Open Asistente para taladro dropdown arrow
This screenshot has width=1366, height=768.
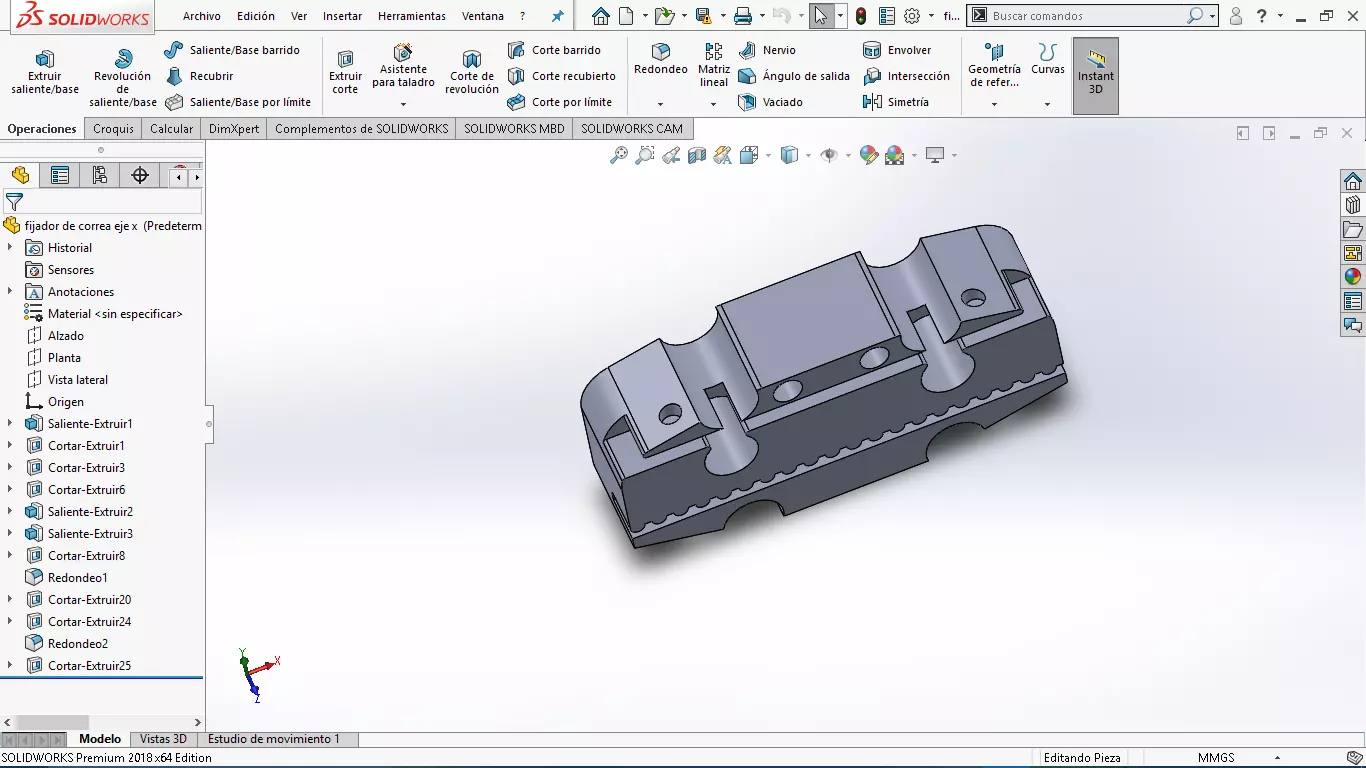click(403, 104)
